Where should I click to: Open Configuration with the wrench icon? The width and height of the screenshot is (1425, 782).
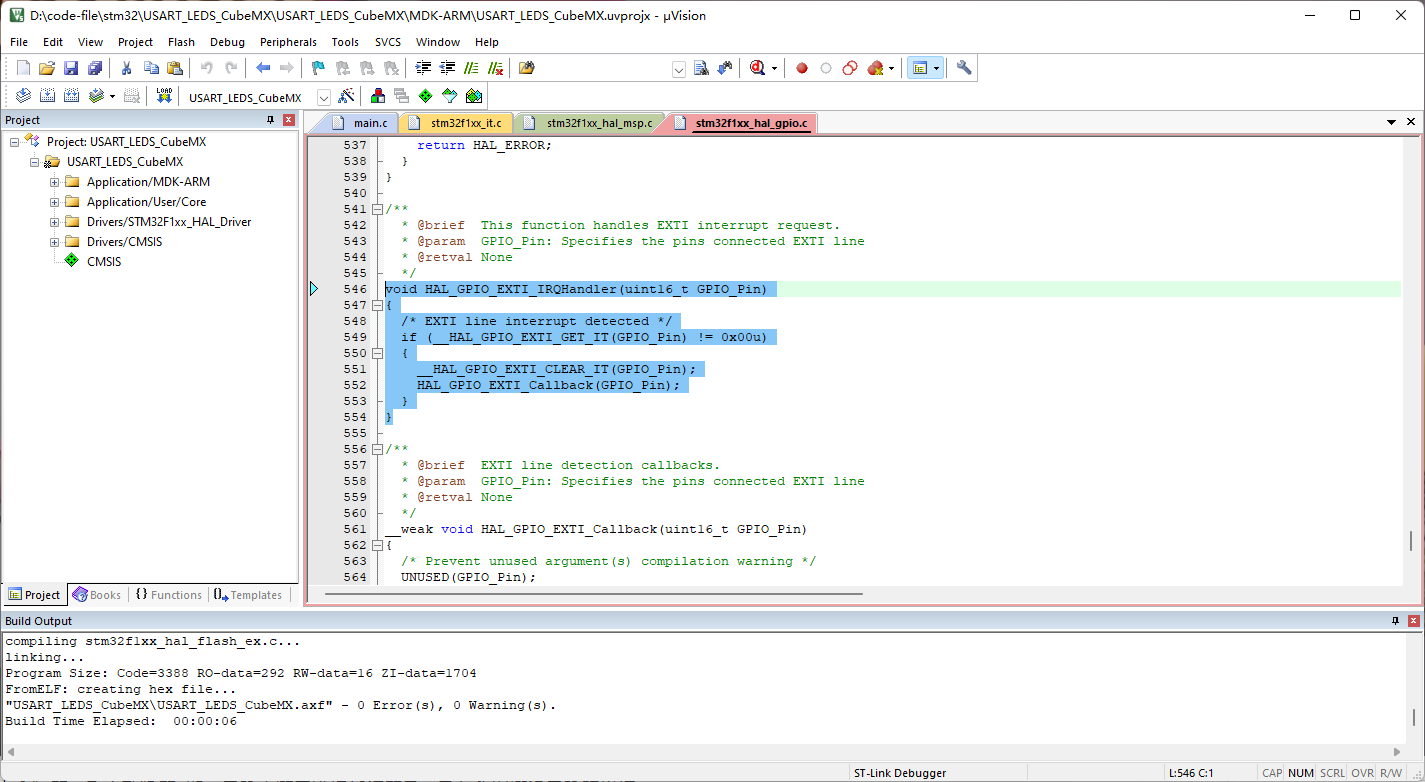click(964, 68)
